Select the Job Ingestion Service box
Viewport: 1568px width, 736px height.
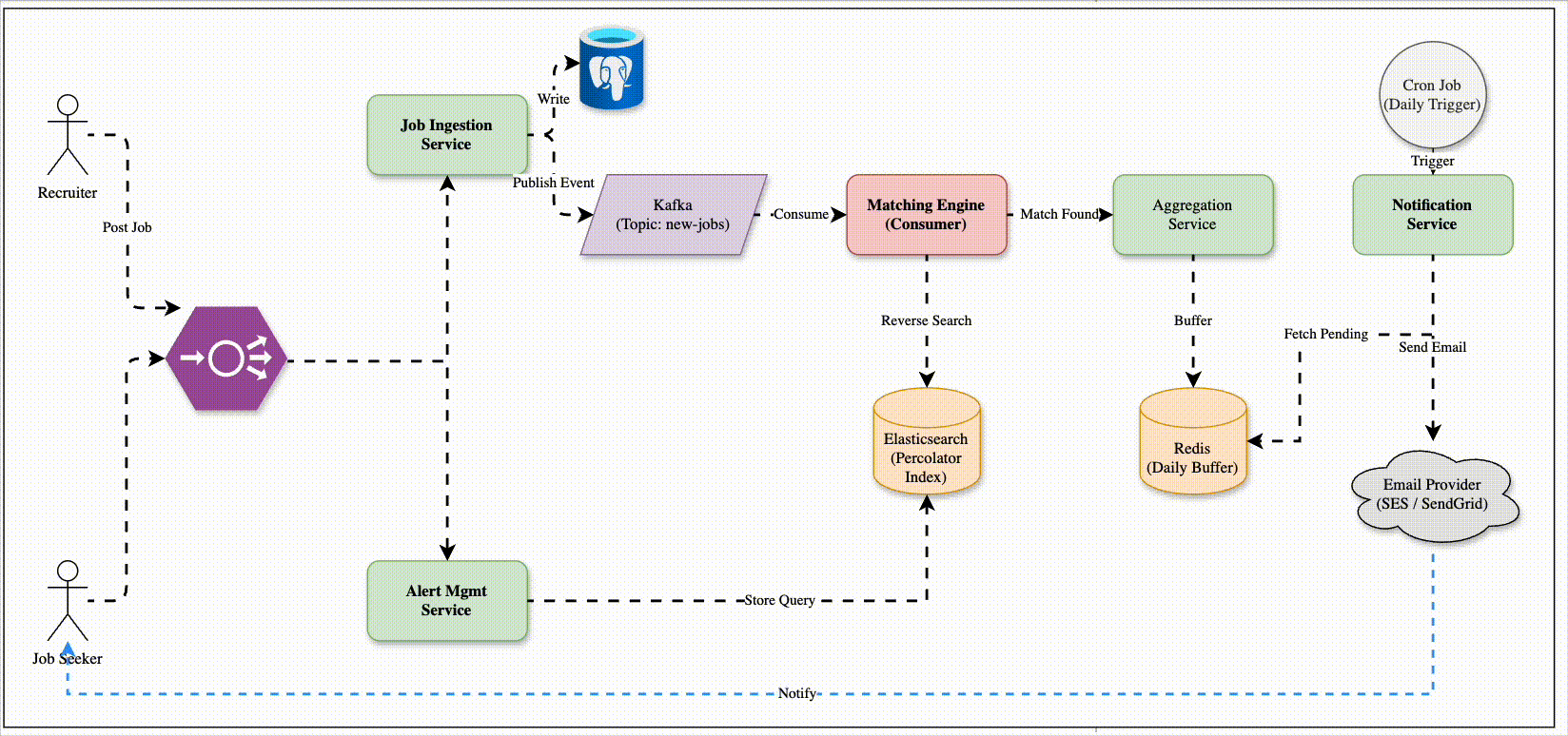pyautogui.click(x=447, y=135)
